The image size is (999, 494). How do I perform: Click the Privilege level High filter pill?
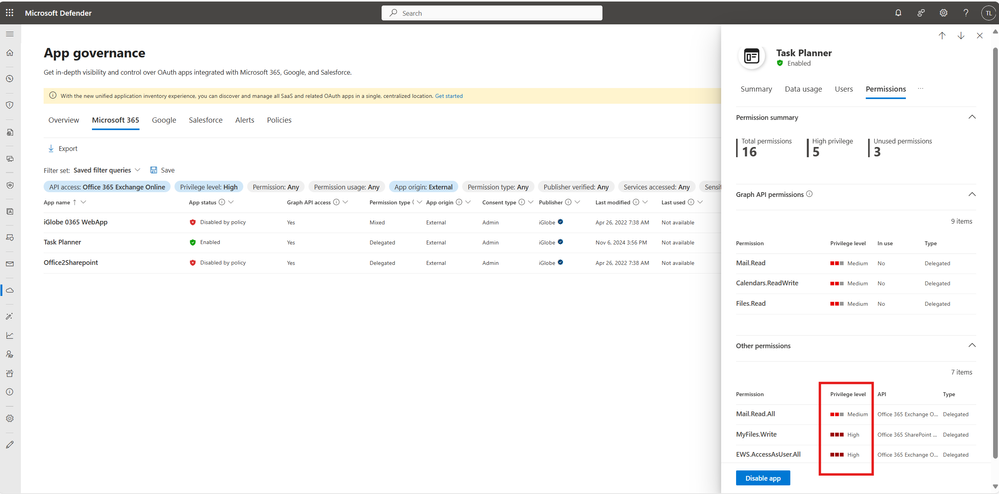pyautogui.click(x=209, y=187)
